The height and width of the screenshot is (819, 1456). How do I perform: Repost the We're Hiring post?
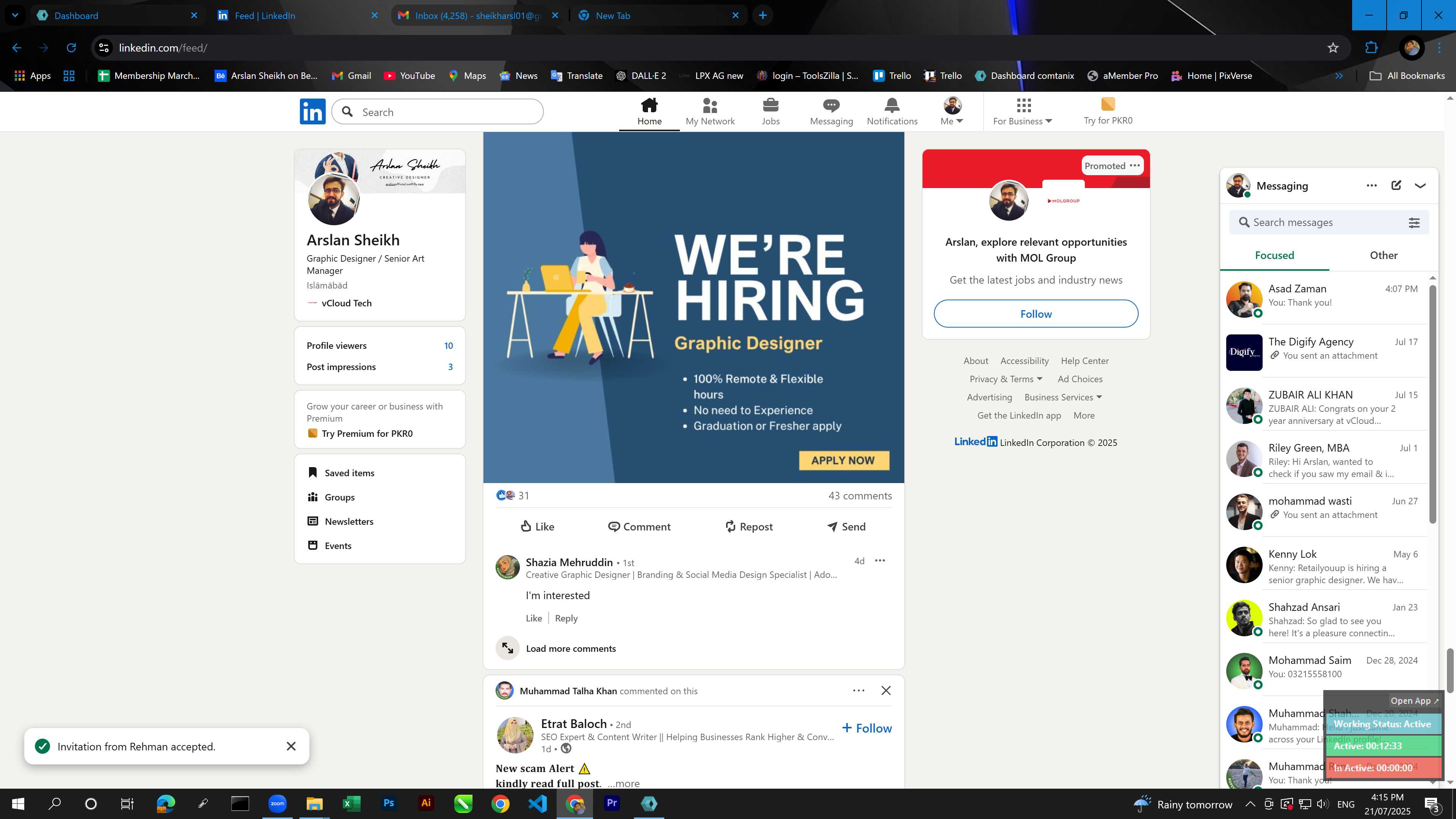(x=749, y=526)
